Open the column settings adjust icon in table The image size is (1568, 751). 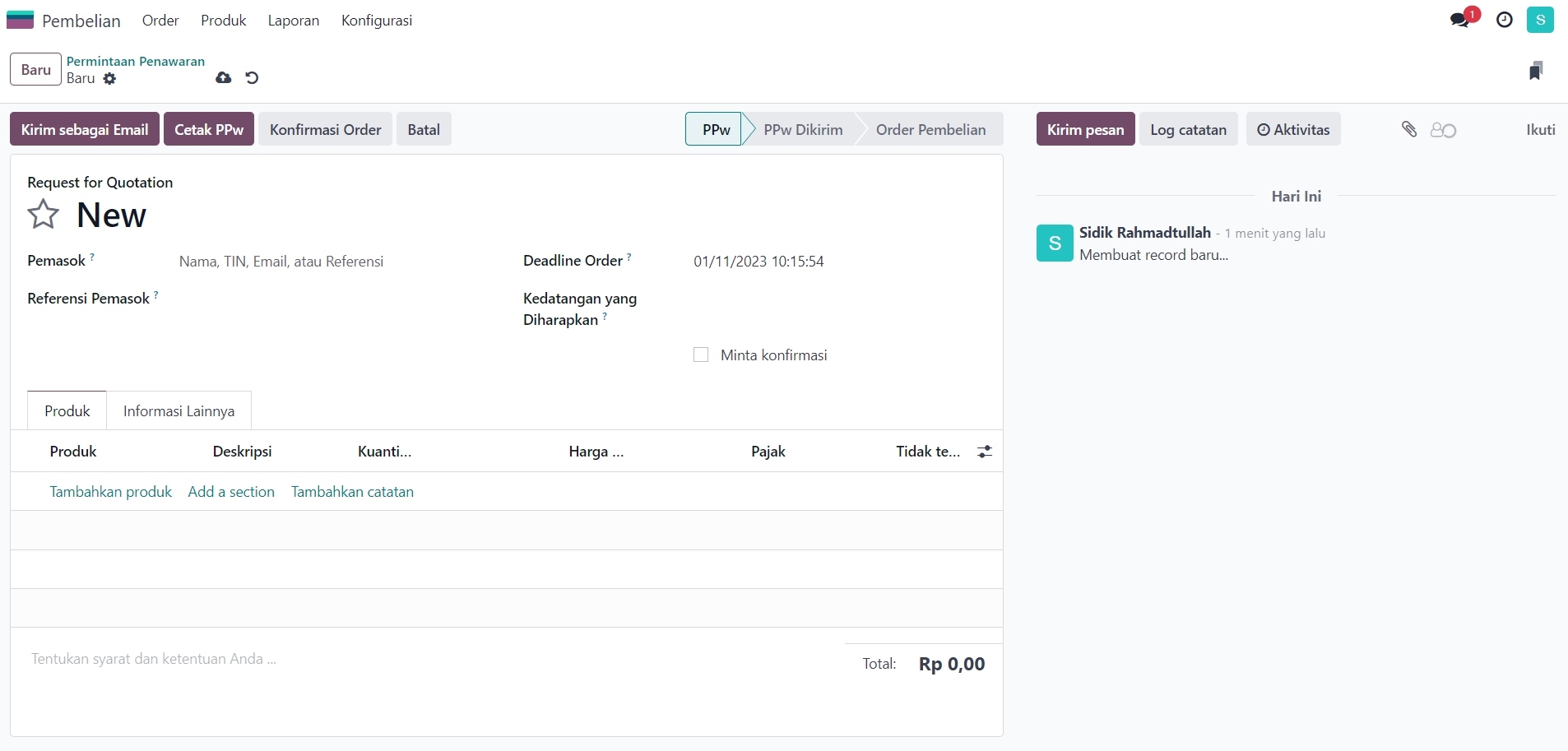click(984, 452)
